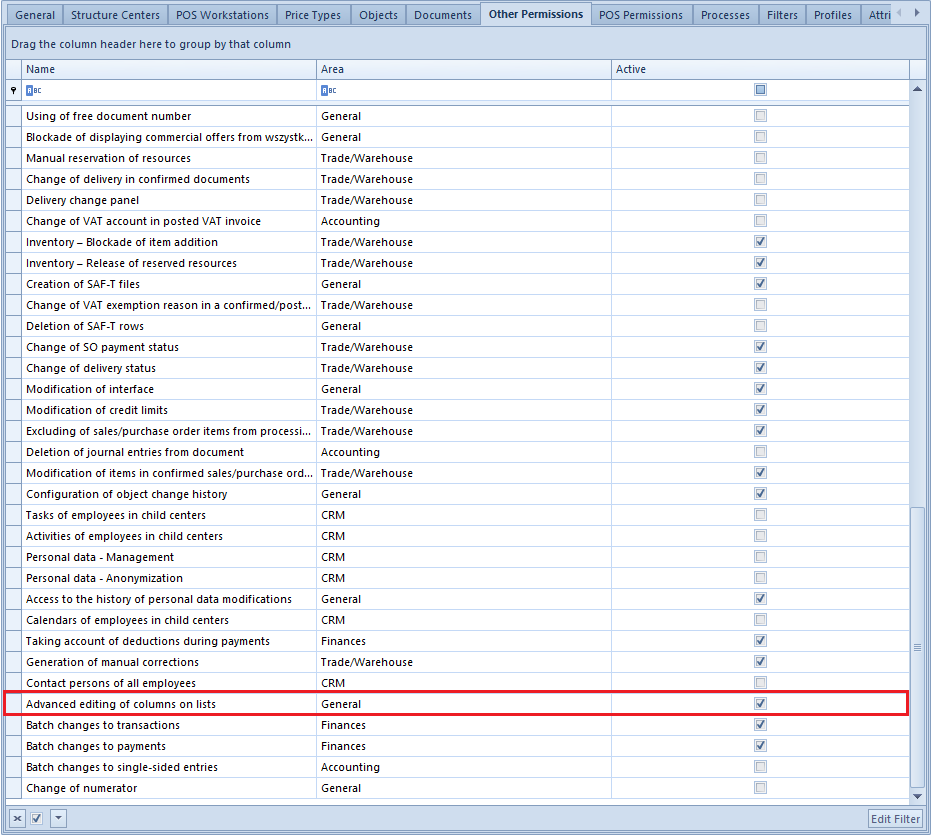Enable Deletion of SAF-T rows checkbox
The height and width of the screenshot is (835, 932).
(x=760, y=326)
